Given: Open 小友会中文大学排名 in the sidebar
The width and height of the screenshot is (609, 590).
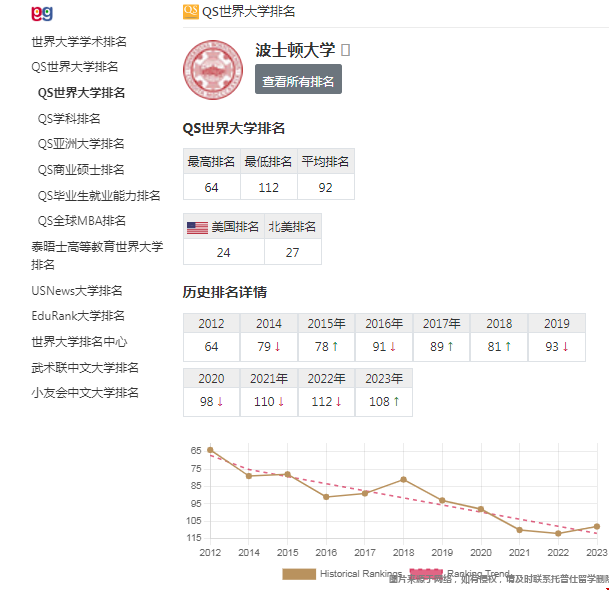Looking at the screenshot, I should coord(85,393).
